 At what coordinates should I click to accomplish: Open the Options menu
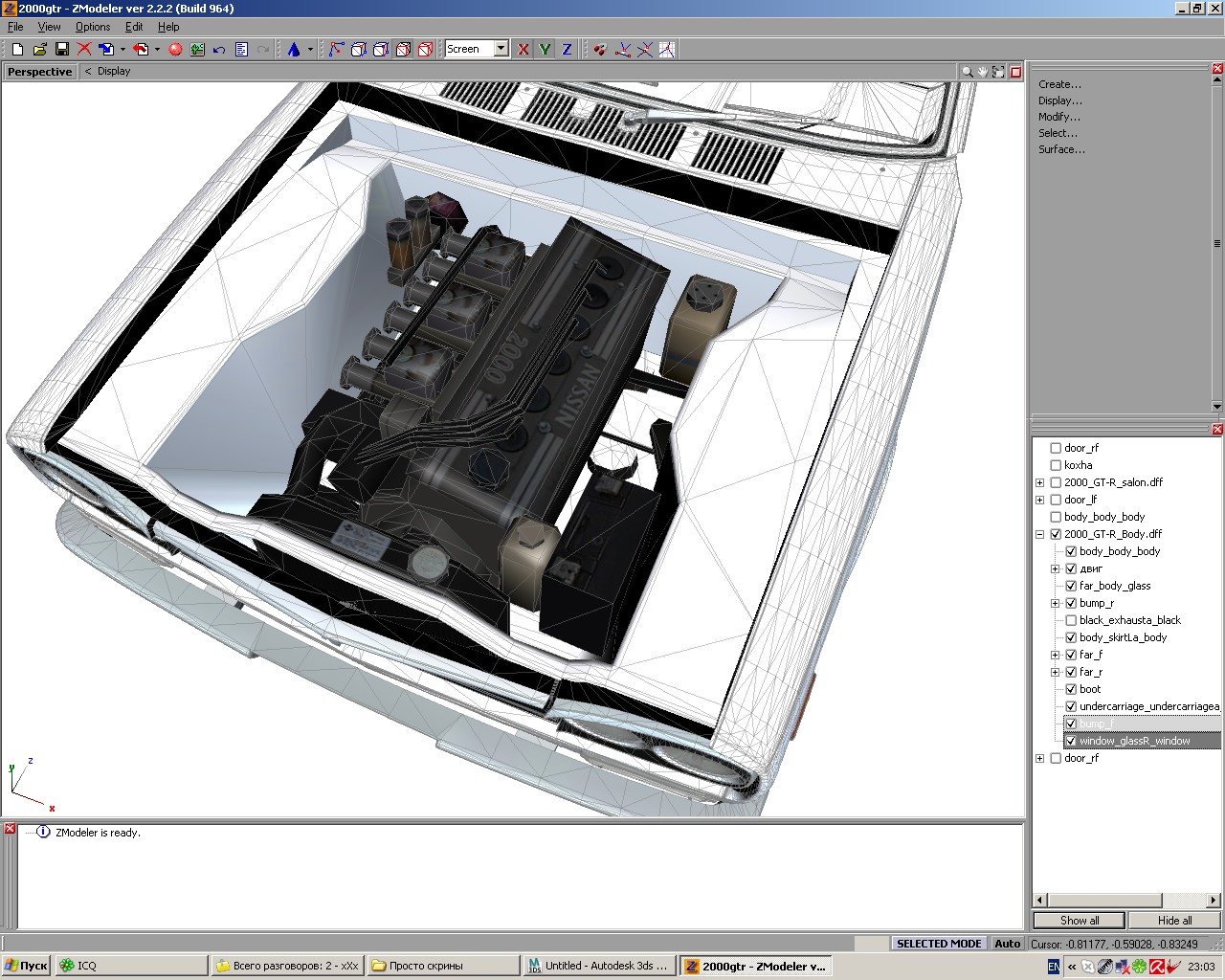pyautogui.click(x=93, y=27)
